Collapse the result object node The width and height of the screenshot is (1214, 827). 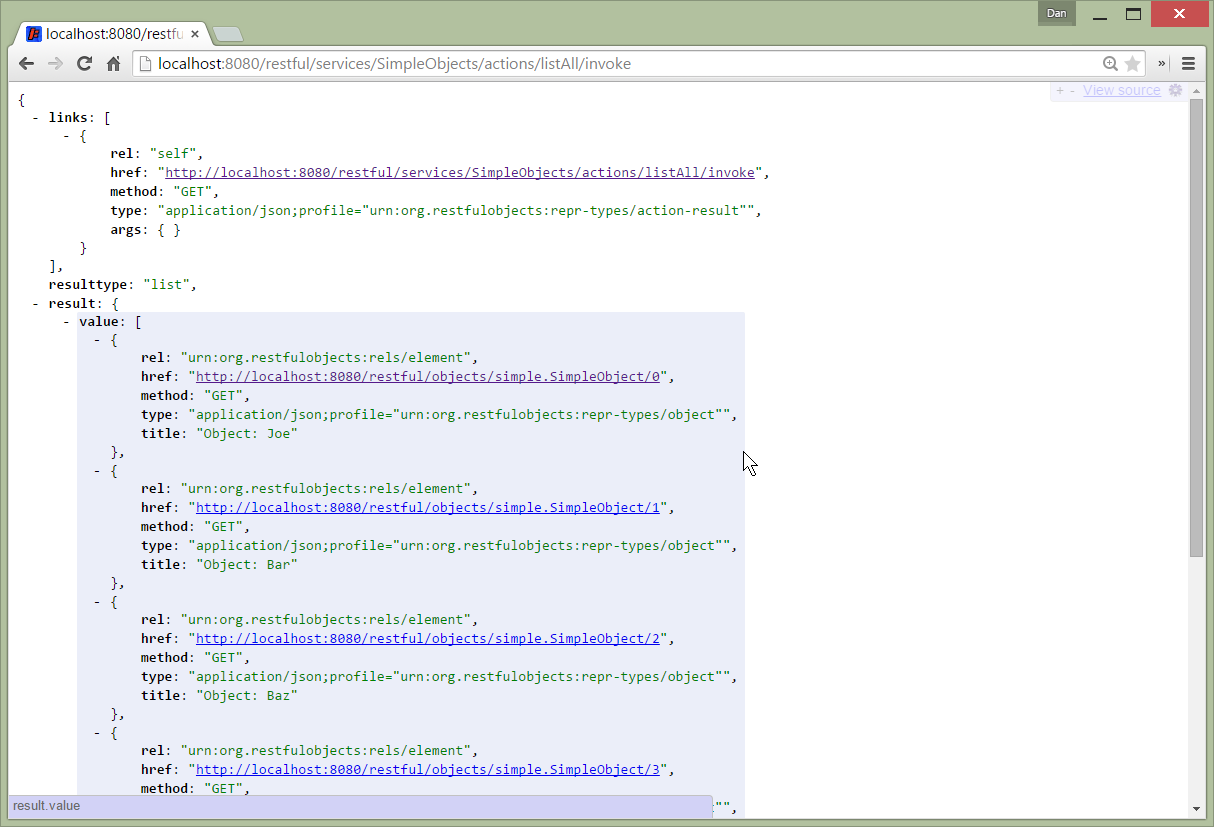(x=36, y=304)
